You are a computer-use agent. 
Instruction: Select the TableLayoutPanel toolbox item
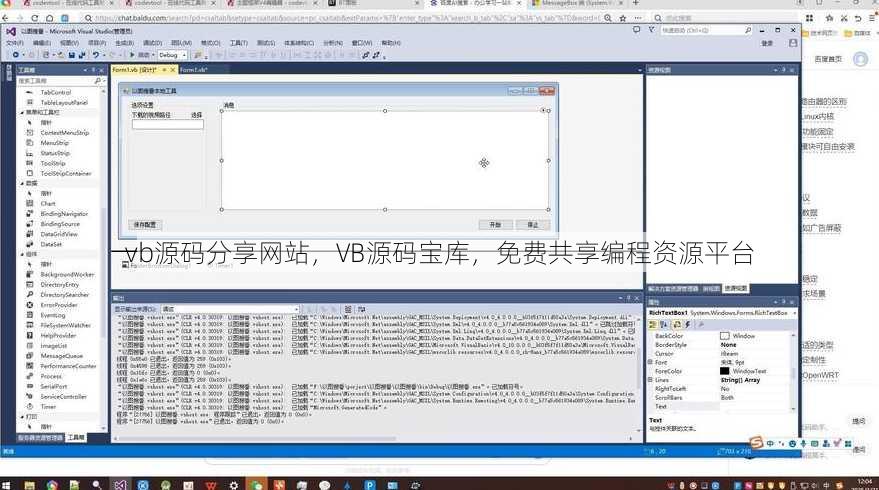pyautogui.click(x=64, y=103)
